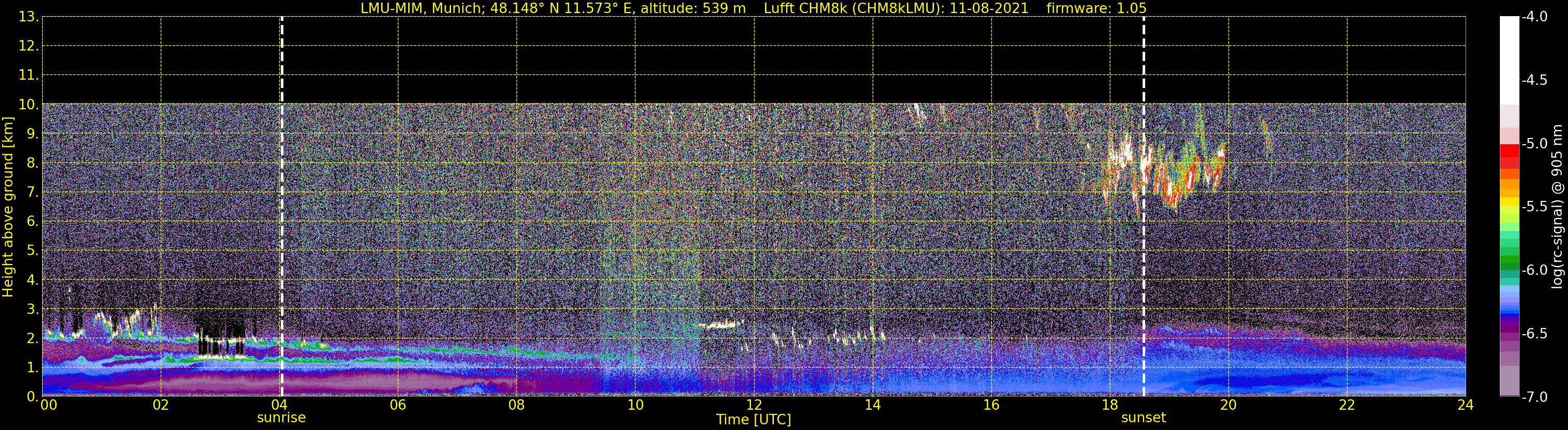Click the height axis tick label '10.'
Screen dimensions: 1568x430
29,105
